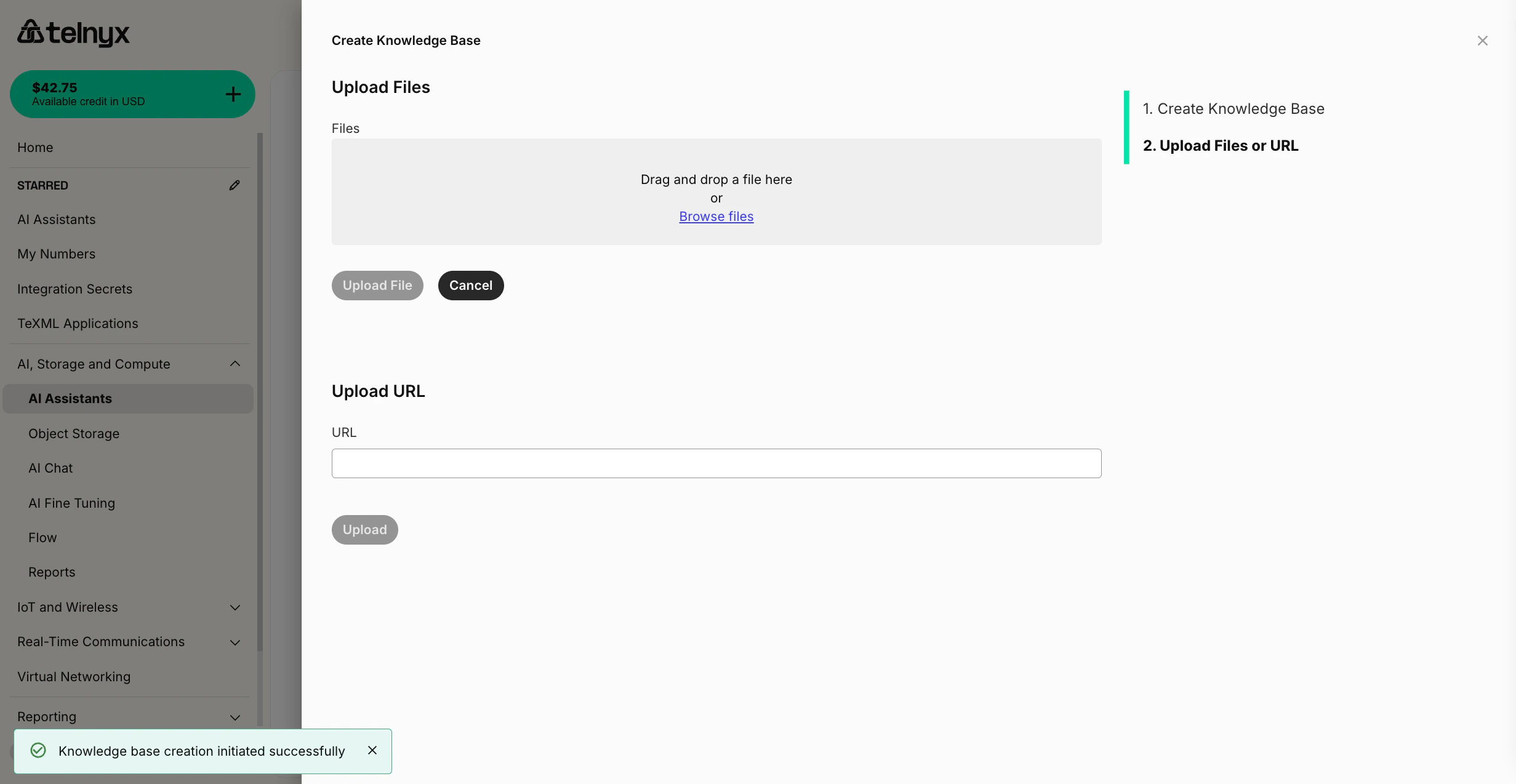
Task: Close the Create Knowledge Base panel
Action: click(x=1483, y=40)
